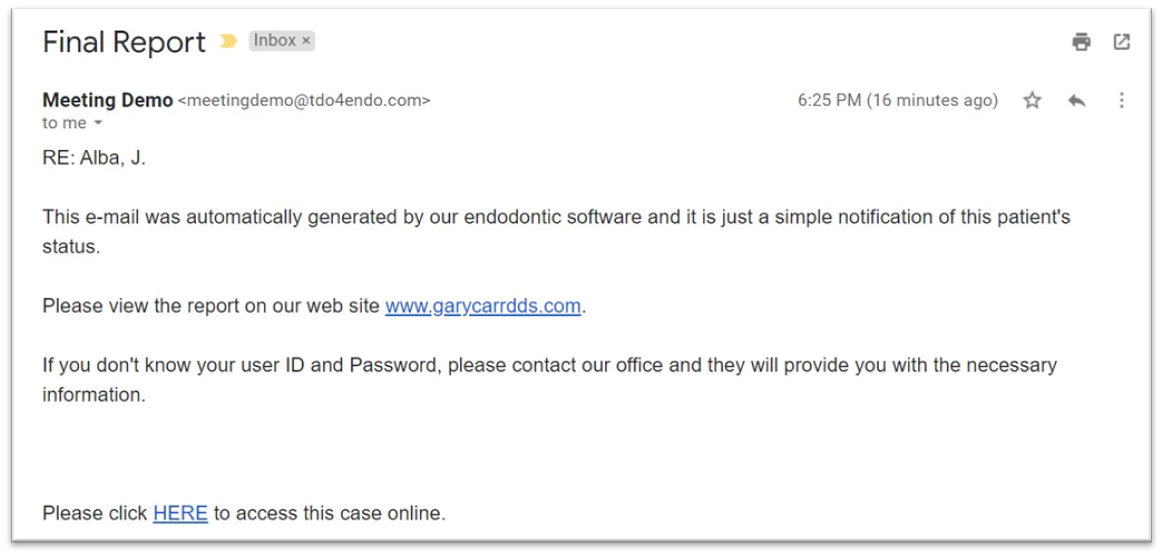Click sender name Meeting Demo
Screen dimensions: 1163x556
(107, 100)
